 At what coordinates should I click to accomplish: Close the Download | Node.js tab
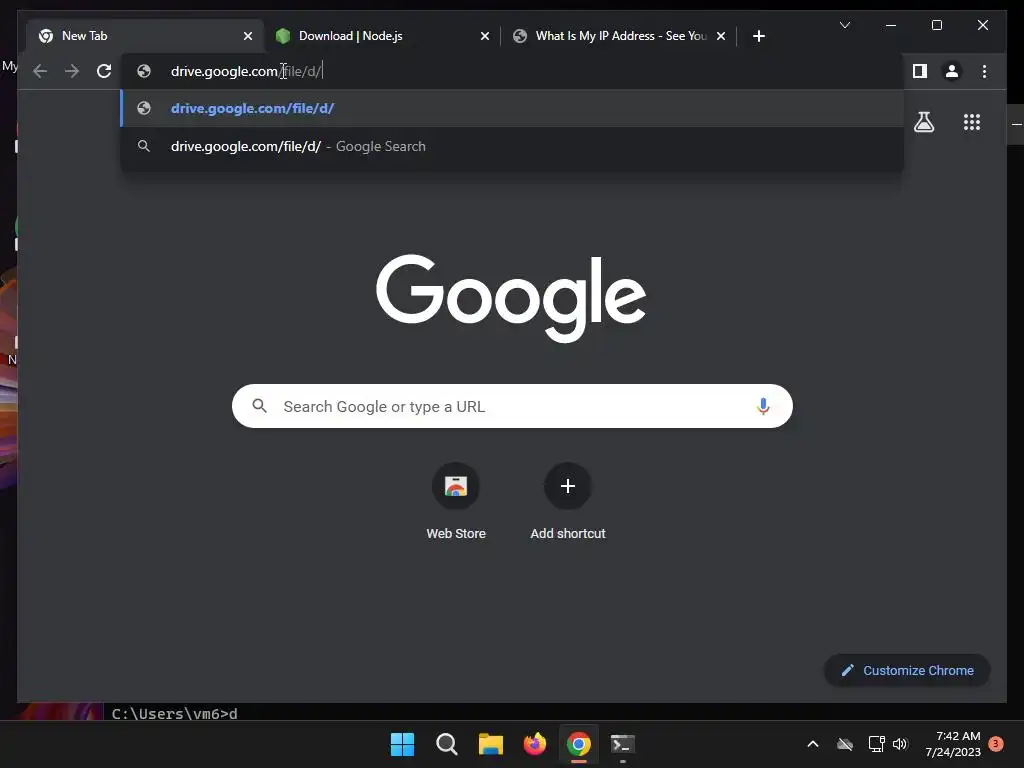(485, 36)
